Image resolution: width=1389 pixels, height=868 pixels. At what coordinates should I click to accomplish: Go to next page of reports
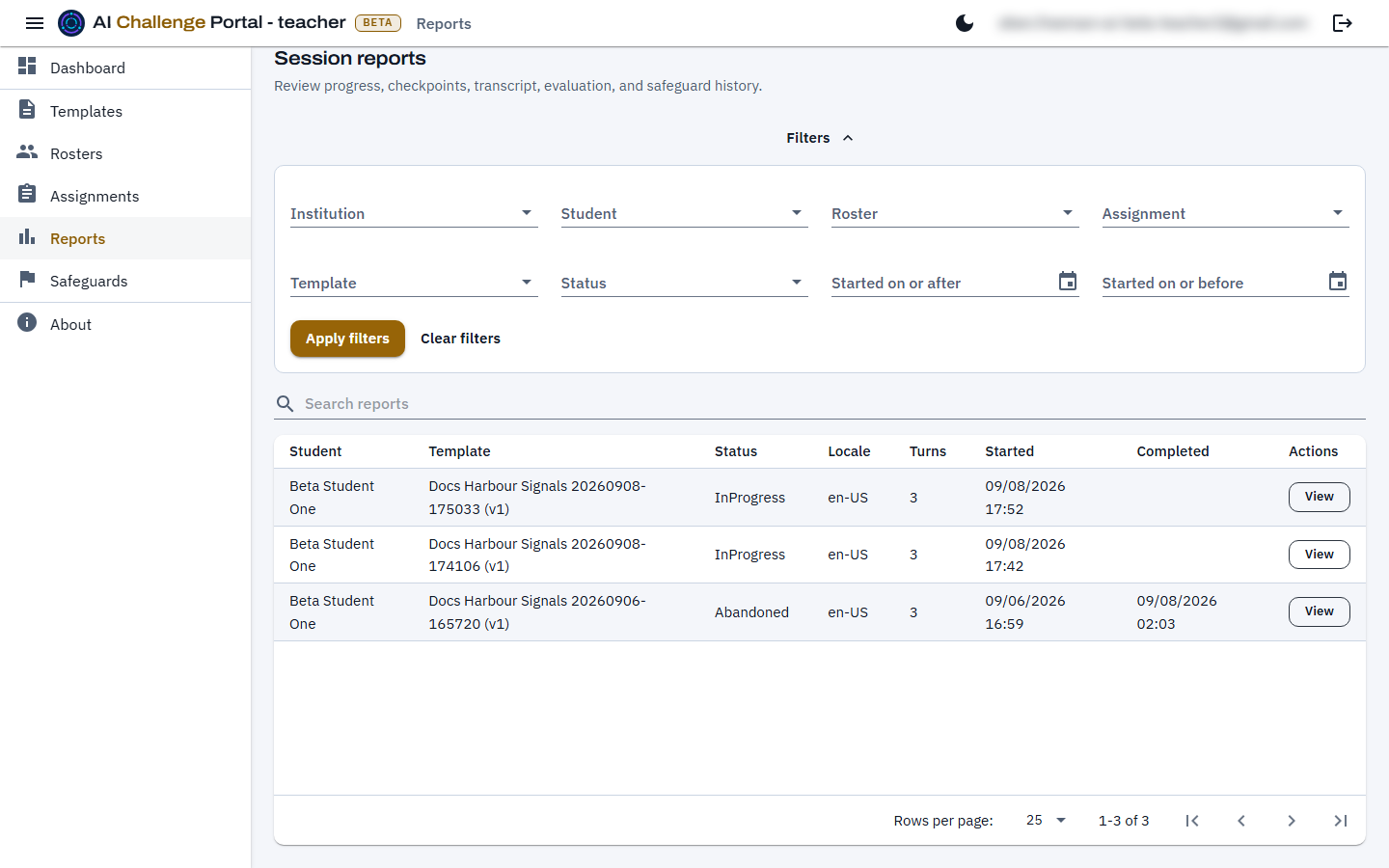tap(1292, 821)
